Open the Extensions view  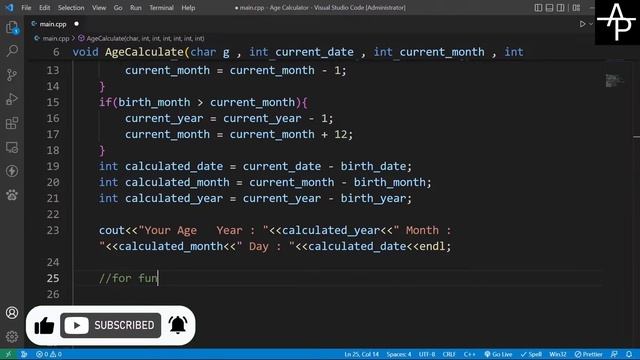tap(12, 123)
